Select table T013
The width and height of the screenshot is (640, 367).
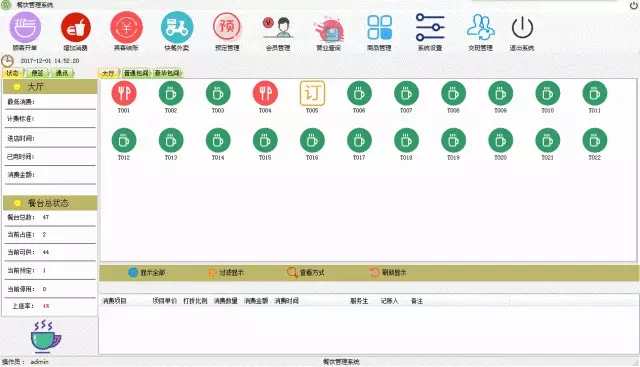171,140
